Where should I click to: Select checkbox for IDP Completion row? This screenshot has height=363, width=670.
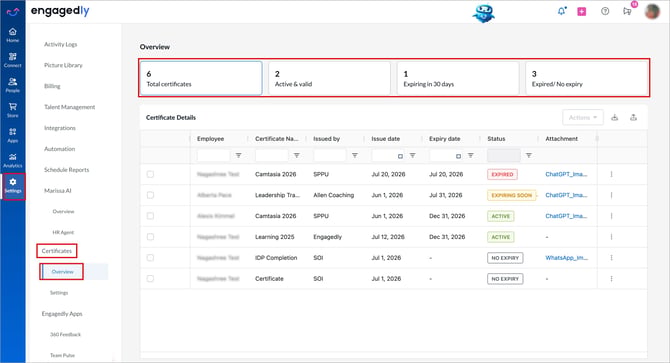(150, 258)
